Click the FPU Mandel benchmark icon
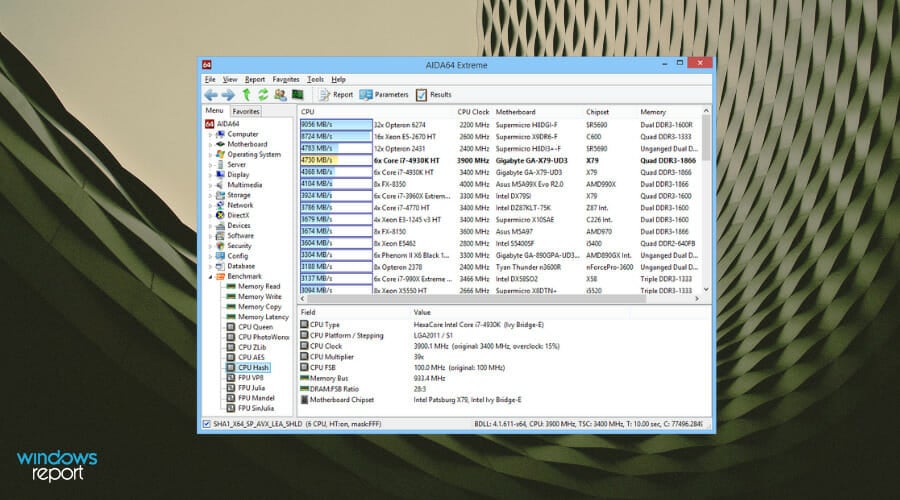The height and width of the screenshot is (500, 900). pos(231,398)
